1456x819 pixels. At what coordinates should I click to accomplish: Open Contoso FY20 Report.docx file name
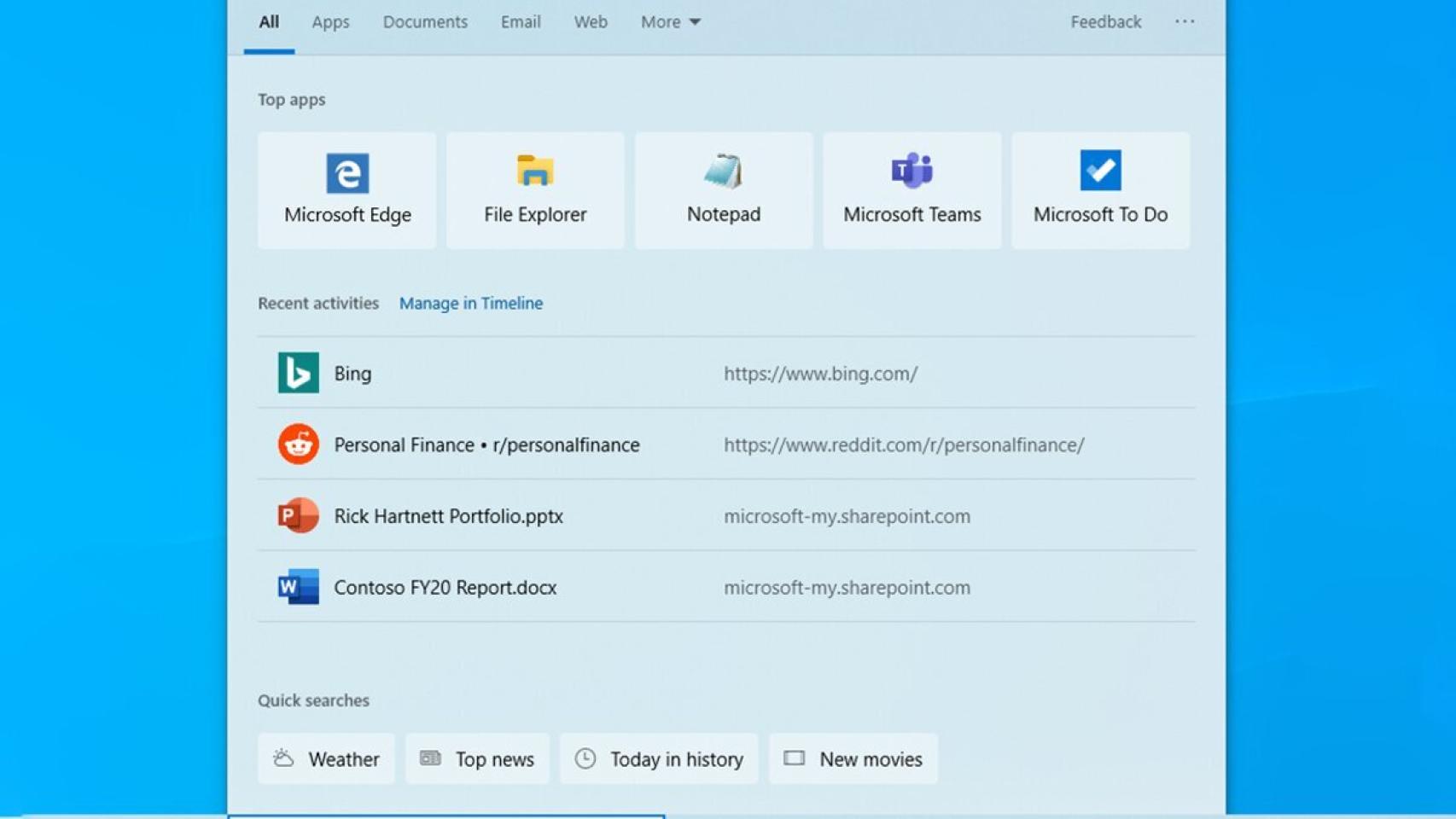pyautogui.click(x=445, y=588)
